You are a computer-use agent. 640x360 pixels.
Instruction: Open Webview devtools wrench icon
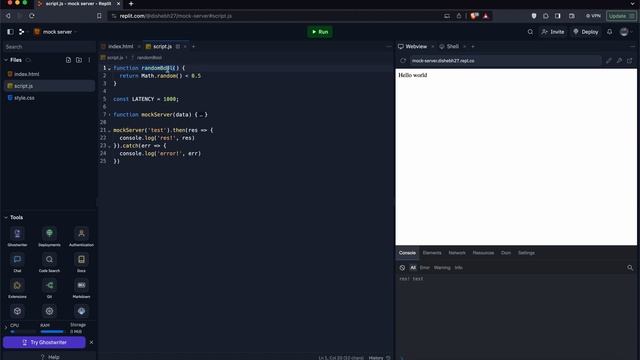(x=619, y=60)
